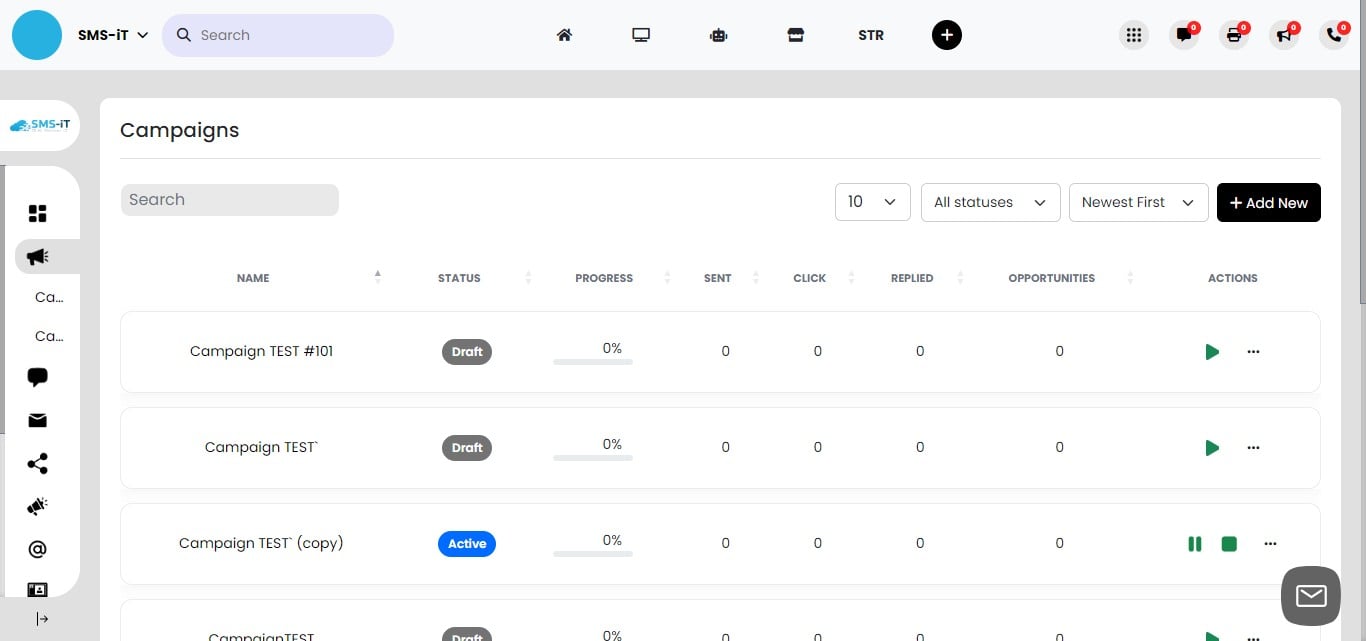The height and width of the screenshot is (641, 1366).
Task: Pause the Campaign TEST` (copy) campaign
Action: [x=1194, y=544]
